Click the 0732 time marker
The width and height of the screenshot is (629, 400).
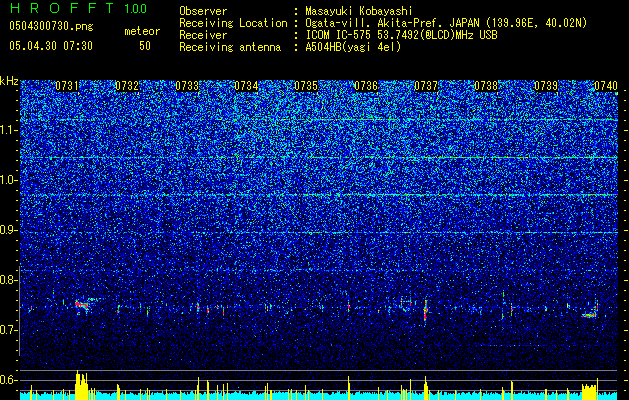coord(127,86)
